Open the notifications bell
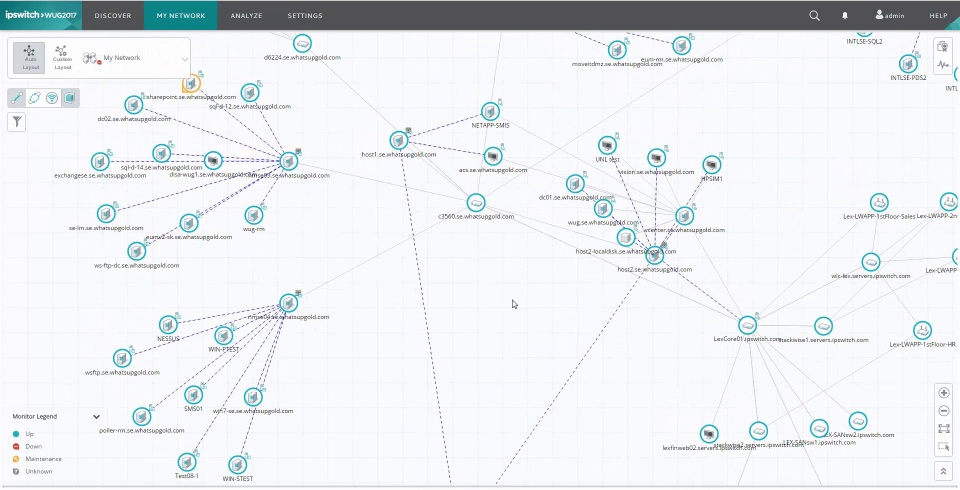 tap(845, 15)
